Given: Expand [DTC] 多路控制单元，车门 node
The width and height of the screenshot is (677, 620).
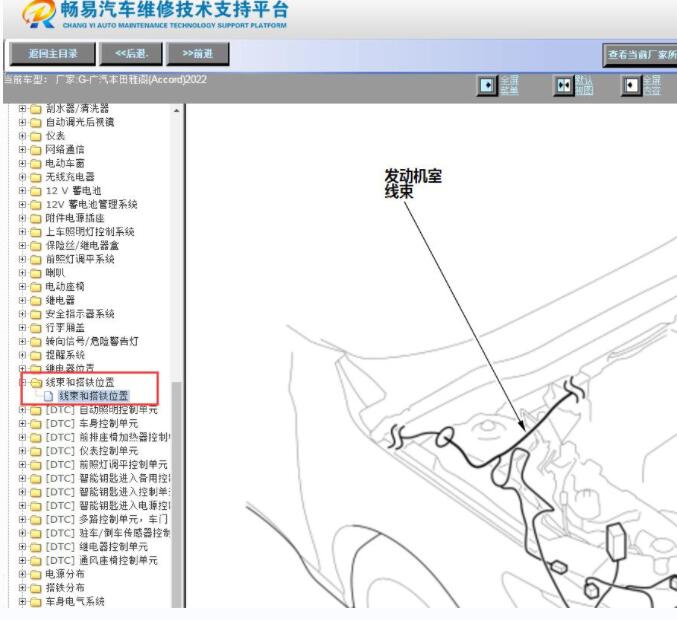Looking at the screenshot, I should tap(22, 519).
